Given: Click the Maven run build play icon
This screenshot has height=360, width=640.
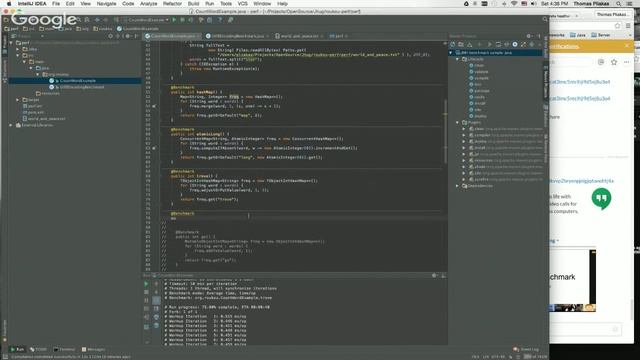Looking at the screenshot, I should (489, 44).
